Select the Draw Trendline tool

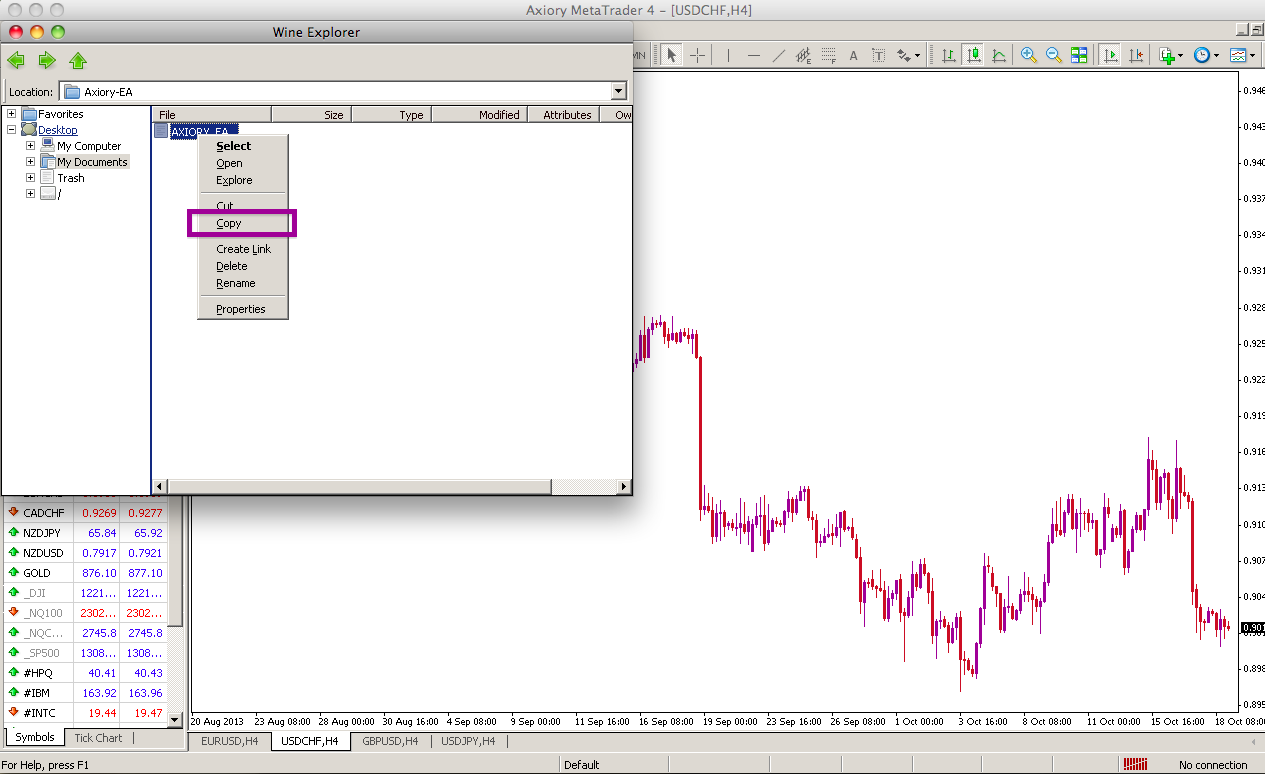(x=779, y=55)
